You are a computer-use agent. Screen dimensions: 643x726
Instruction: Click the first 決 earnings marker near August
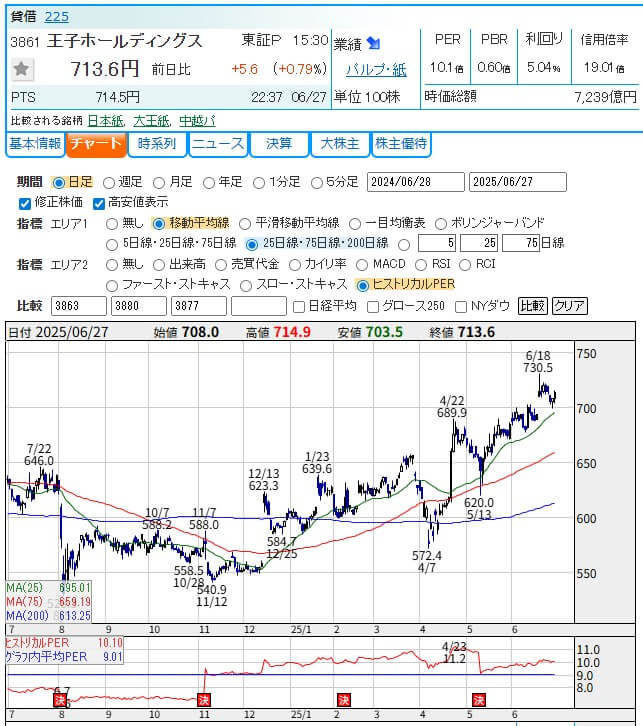click(x=60, y=700)
